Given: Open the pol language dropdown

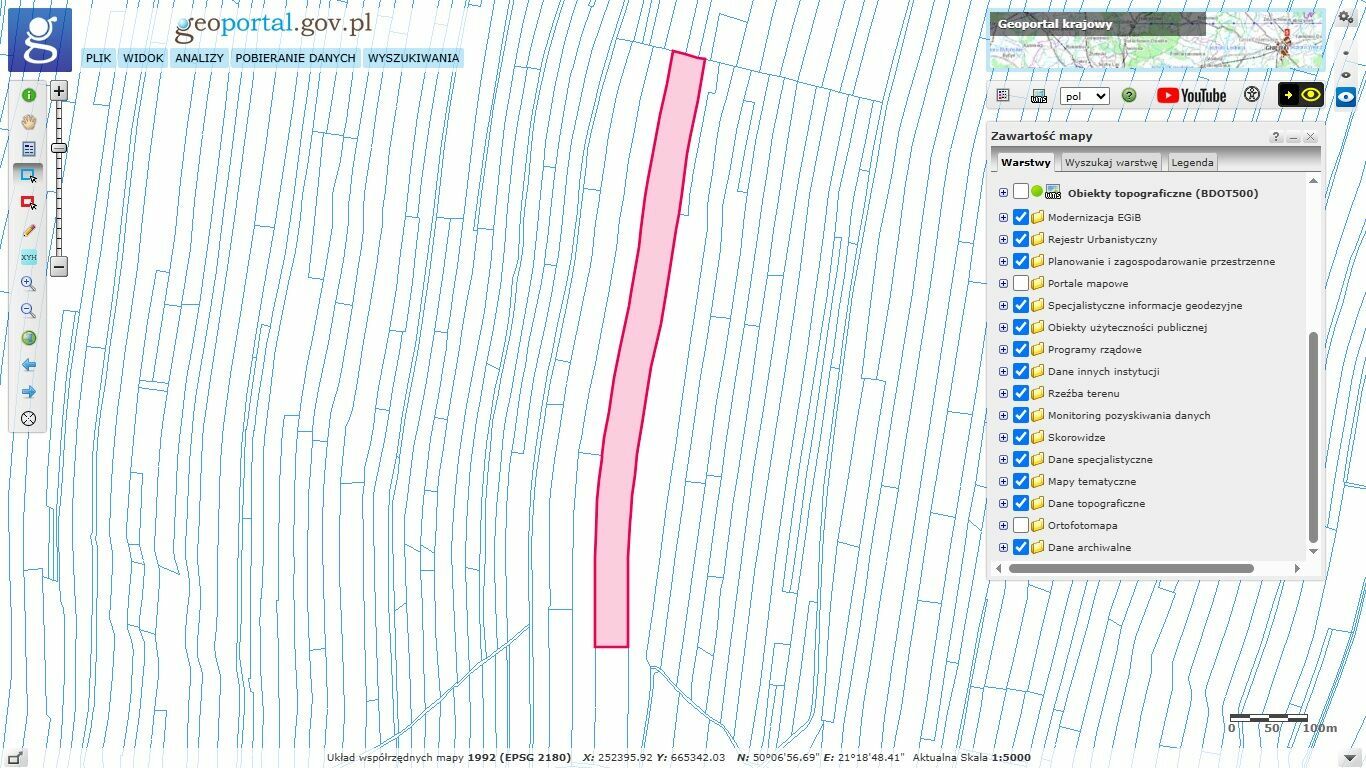Looking at the screenshot, I should (x=1085, y=96).
